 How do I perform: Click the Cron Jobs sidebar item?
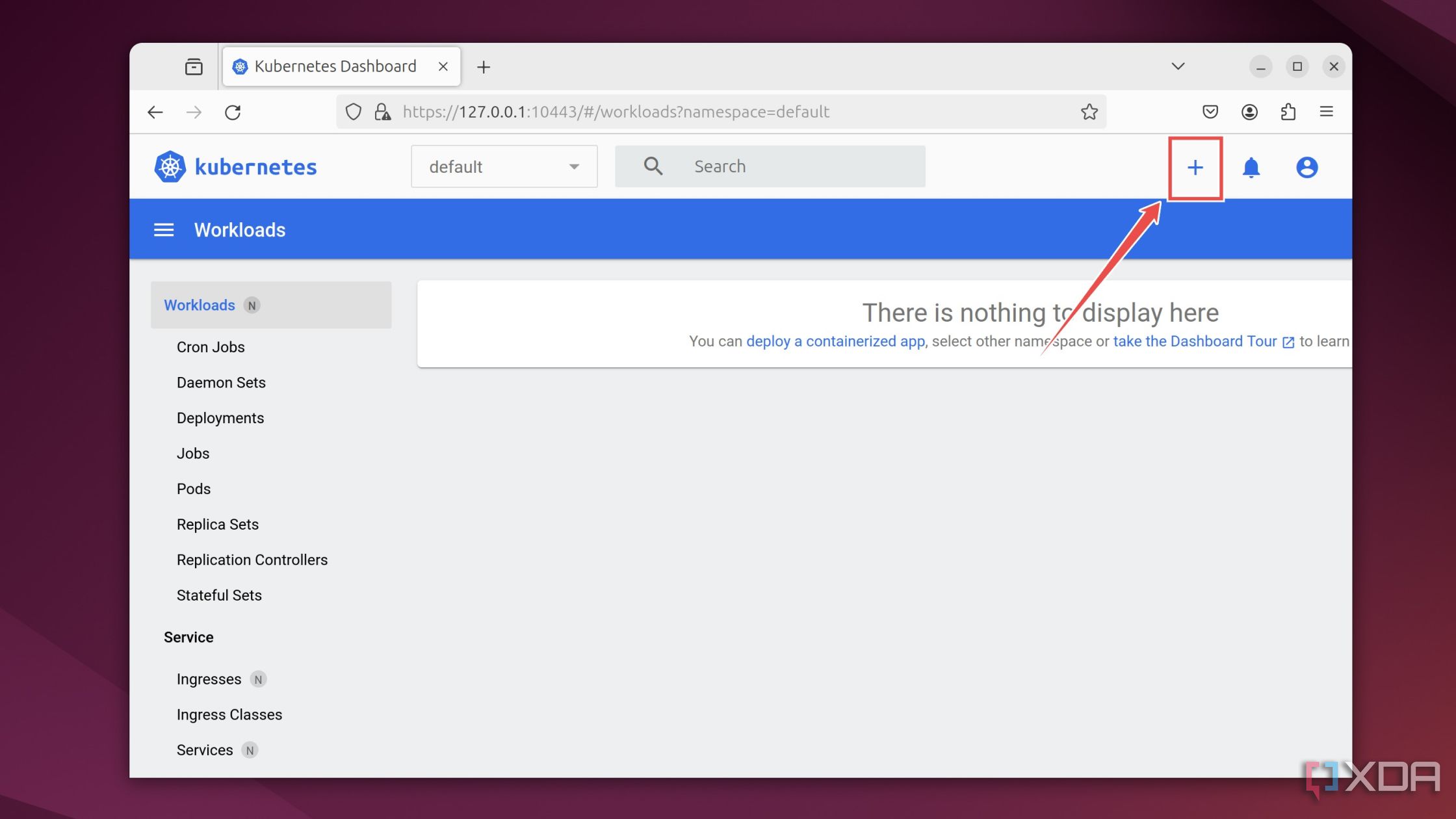point(211,346)
